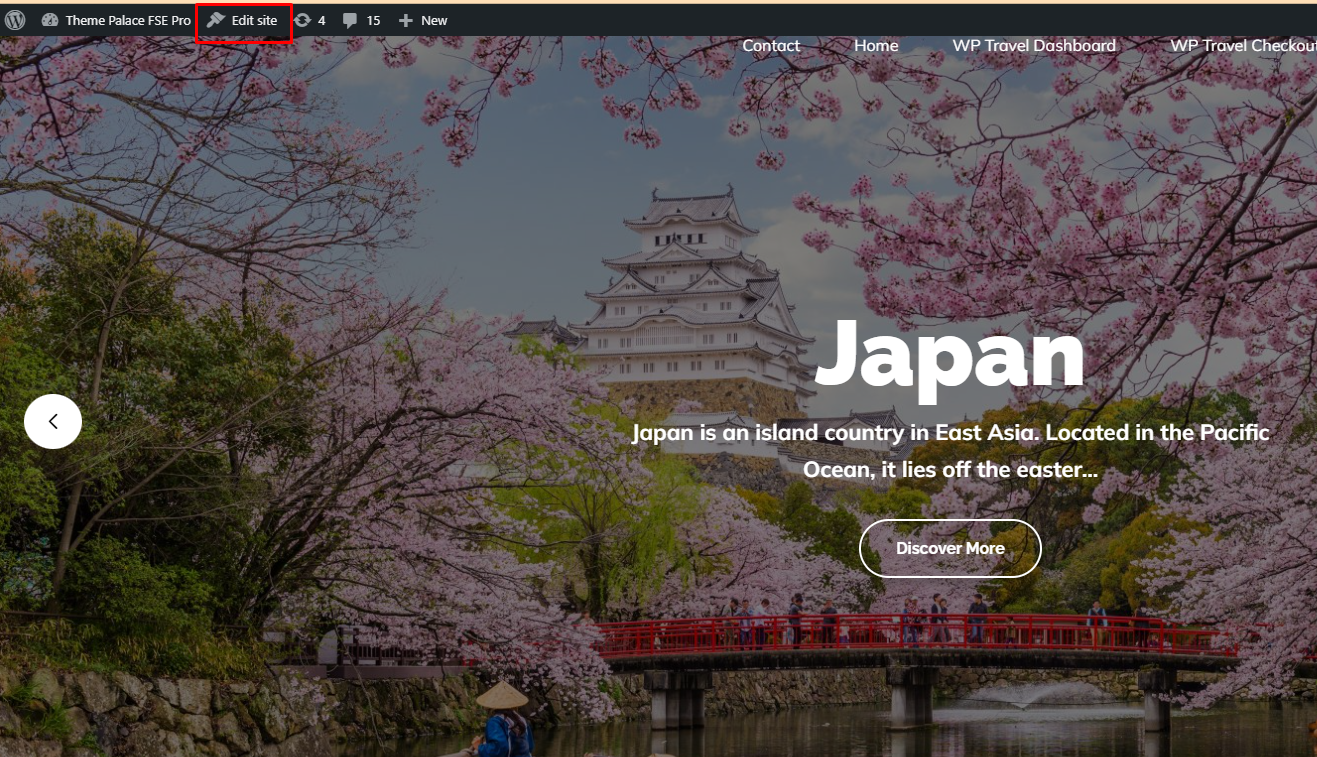This screenshot has width=1317, height=757.
Task: Click the plus icon next to New
Action: (x=405, y=20)
